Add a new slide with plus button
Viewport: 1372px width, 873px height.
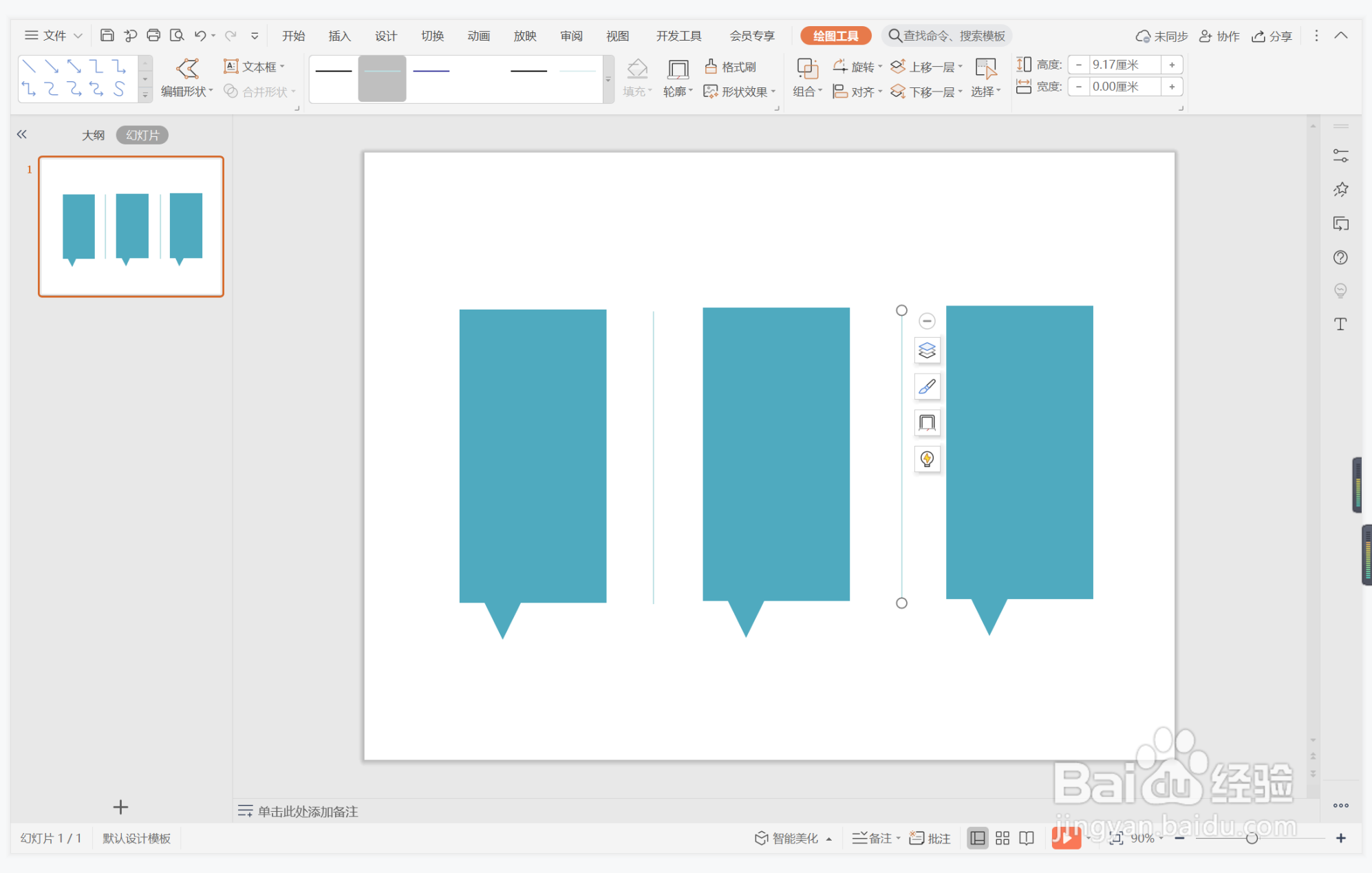[120, 806]
